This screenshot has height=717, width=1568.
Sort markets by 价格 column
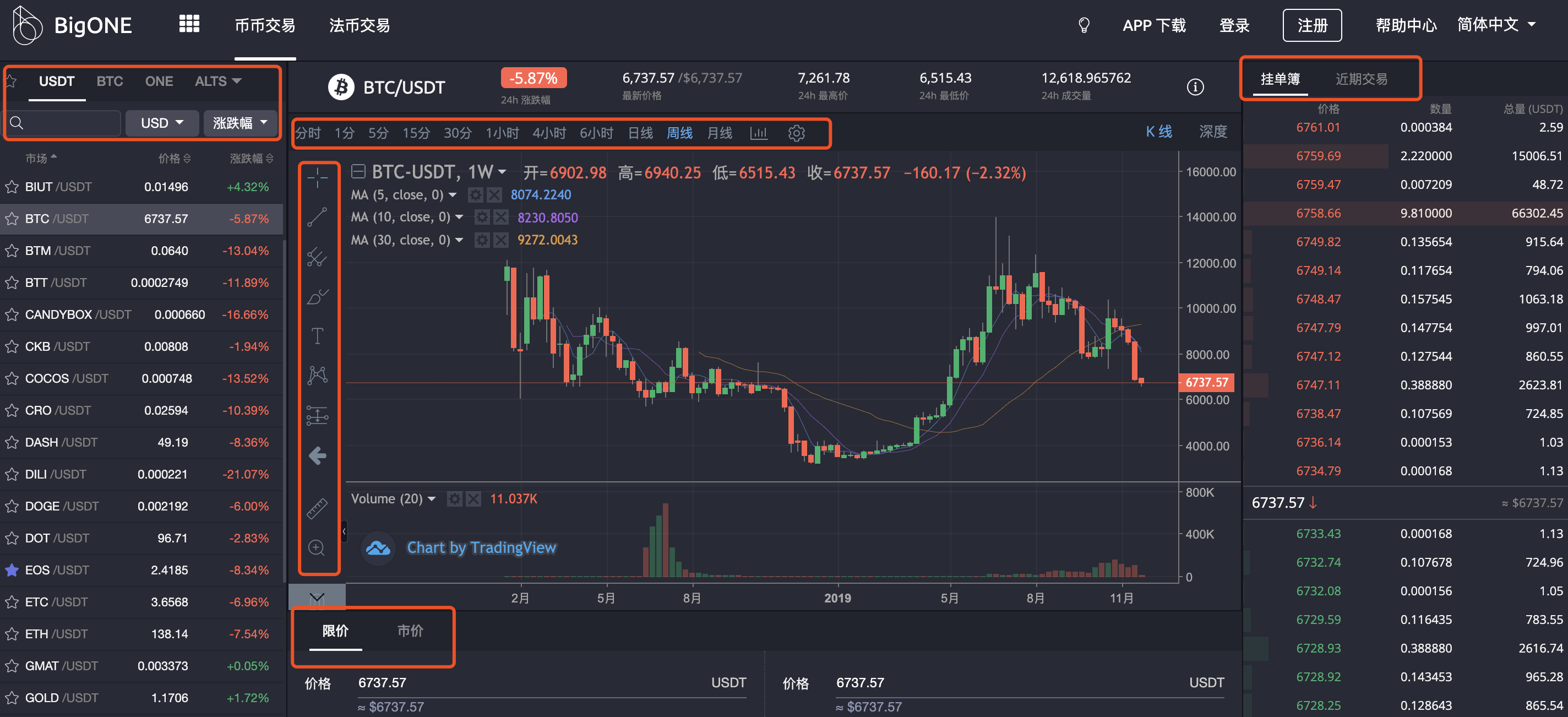174,158
